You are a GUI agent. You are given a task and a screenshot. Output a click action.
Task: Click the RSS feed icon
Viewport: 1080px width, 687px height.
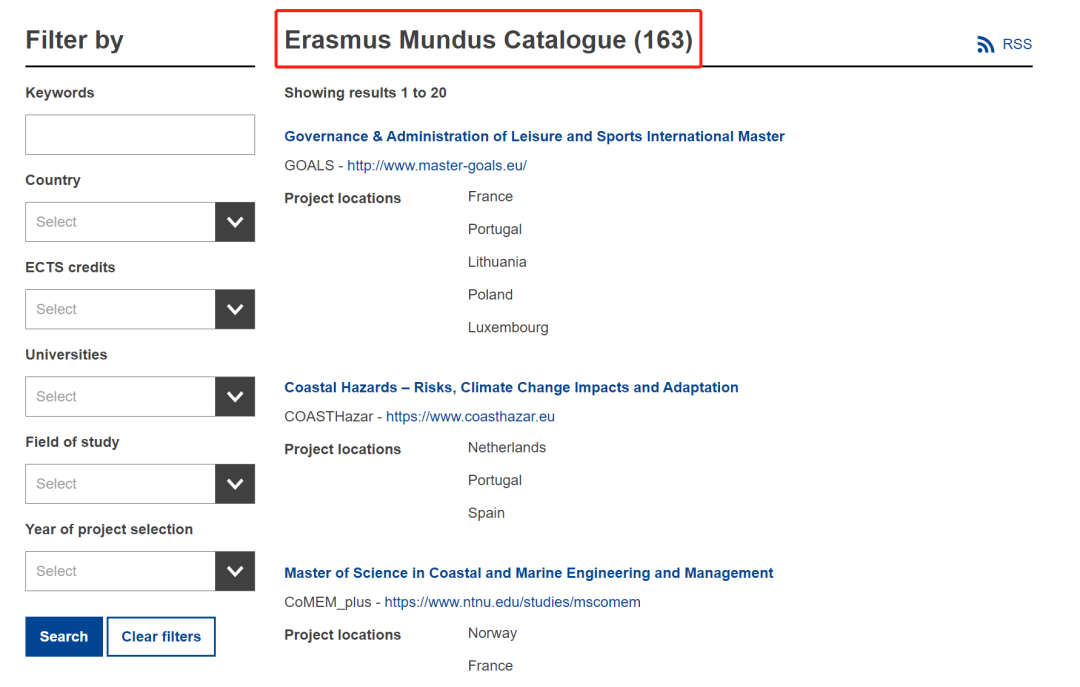[986, 45]
